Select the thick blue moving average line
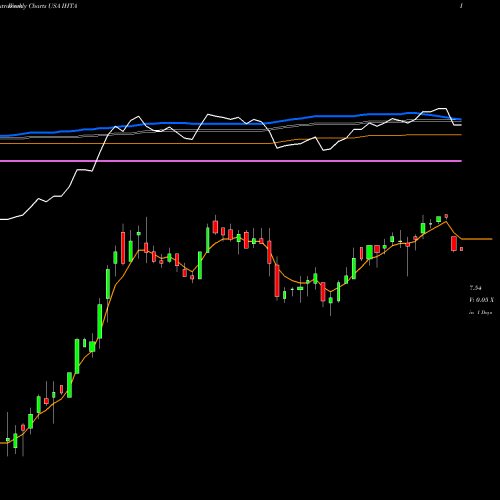Viewport: 500px width, 500px height. (231, 123)
